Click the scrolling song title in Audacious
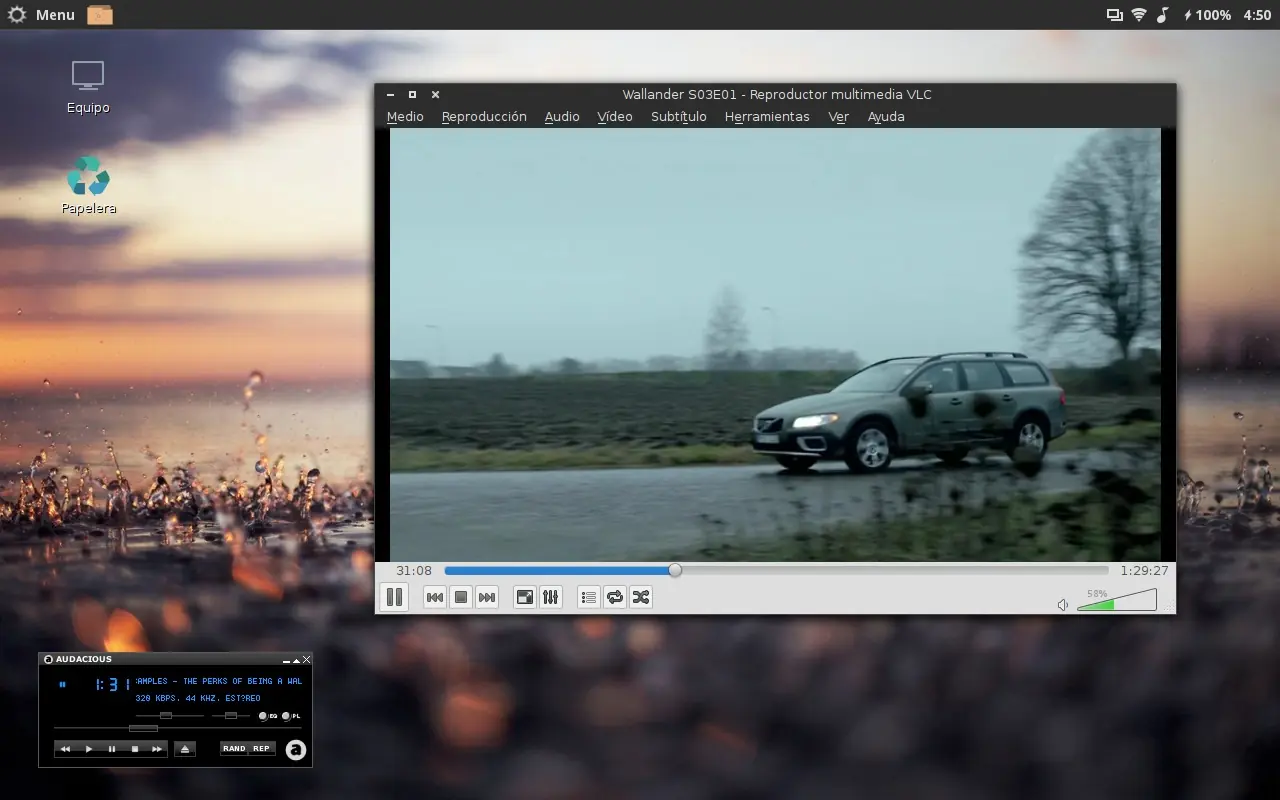Screen dimensions: 1280x800 (x=219, y=681)
